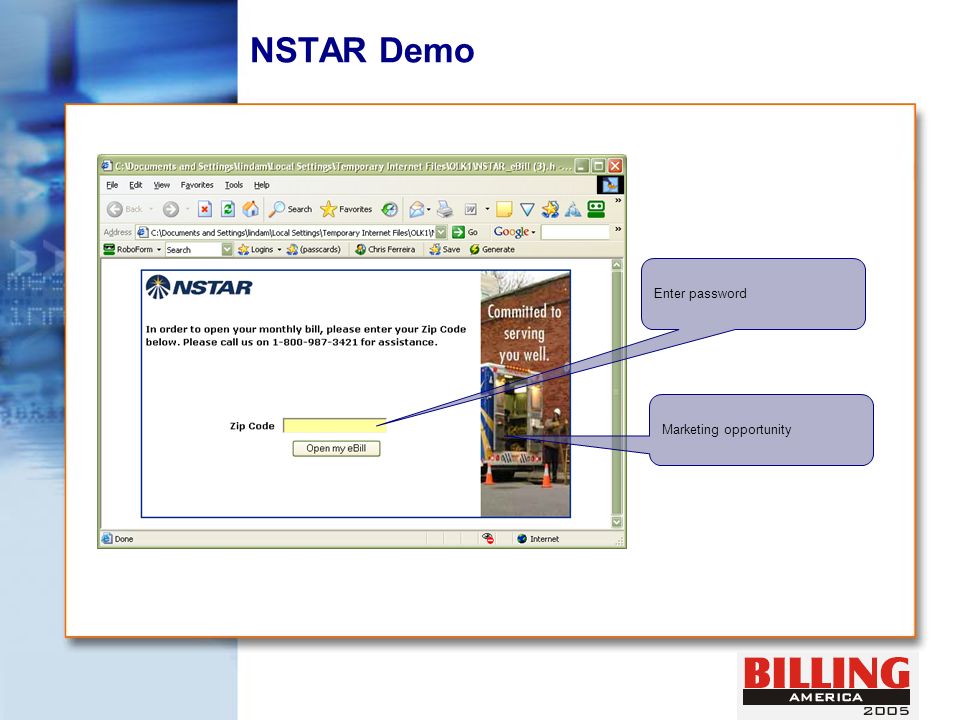Open the Tools menu
The image size is (960, 720).
click(x=233, y=185)
